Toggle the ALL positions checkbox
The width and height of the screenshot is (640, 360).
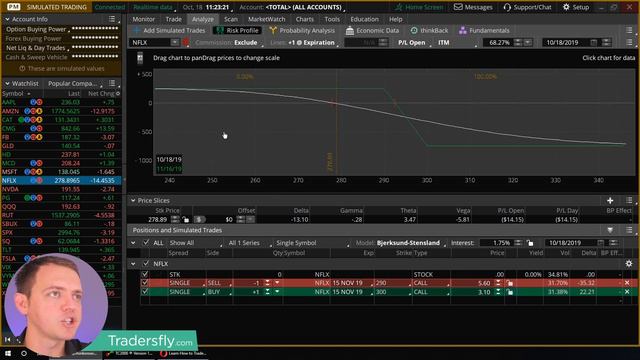point(146,242)
